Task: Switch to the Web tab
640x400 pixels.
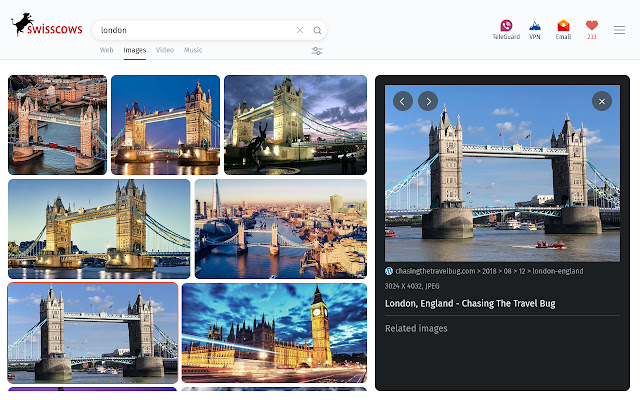Action: [106, 50]
